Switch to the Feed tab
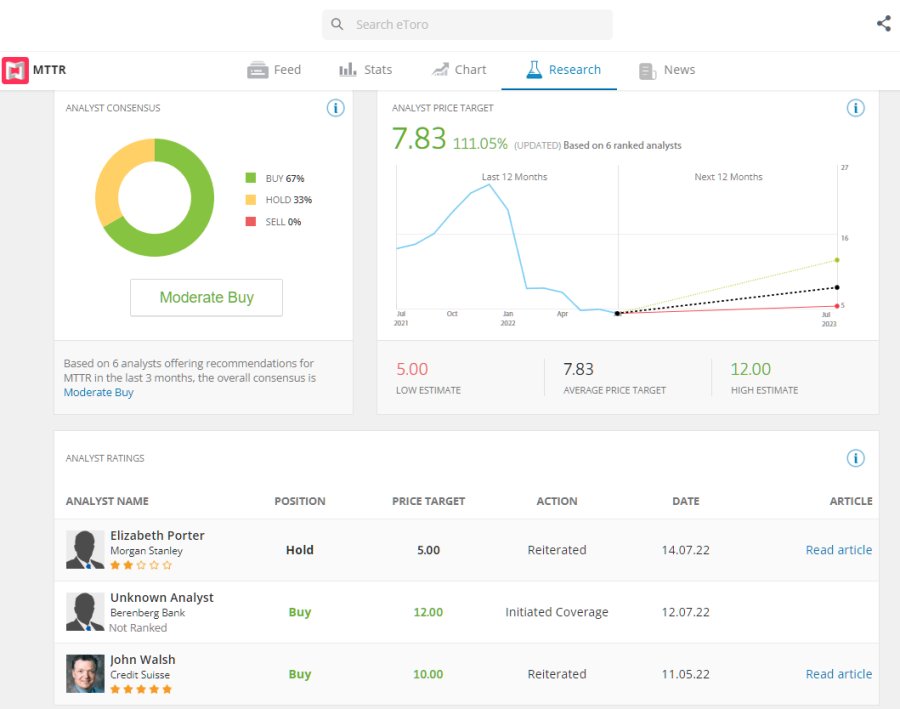This screenshot has width=900, height=709. click(274, 70)
